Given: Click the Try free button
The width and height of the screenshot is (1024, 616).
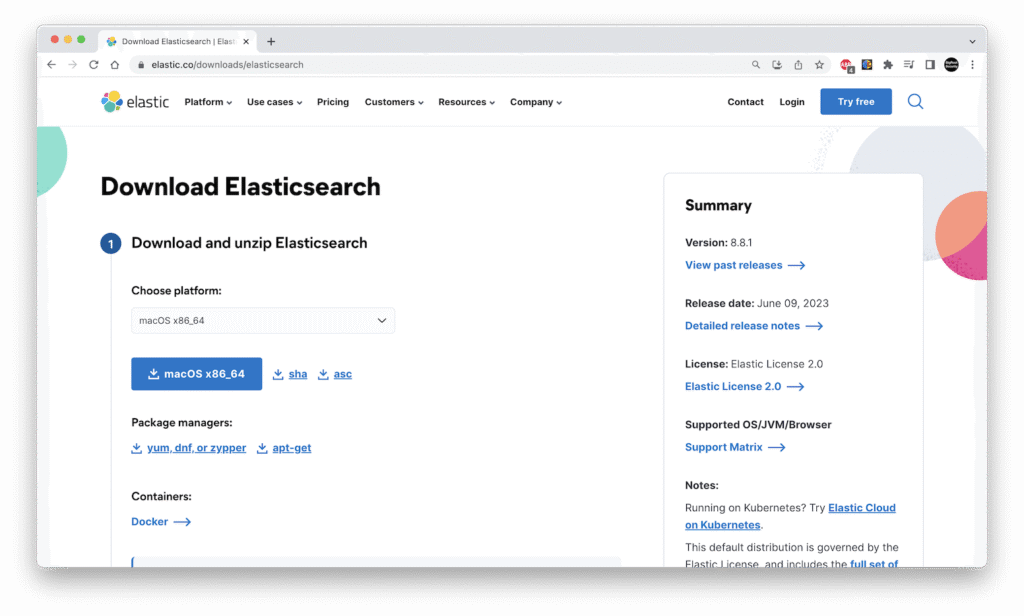Looking at the screenshot, I should tap(856, 101).
